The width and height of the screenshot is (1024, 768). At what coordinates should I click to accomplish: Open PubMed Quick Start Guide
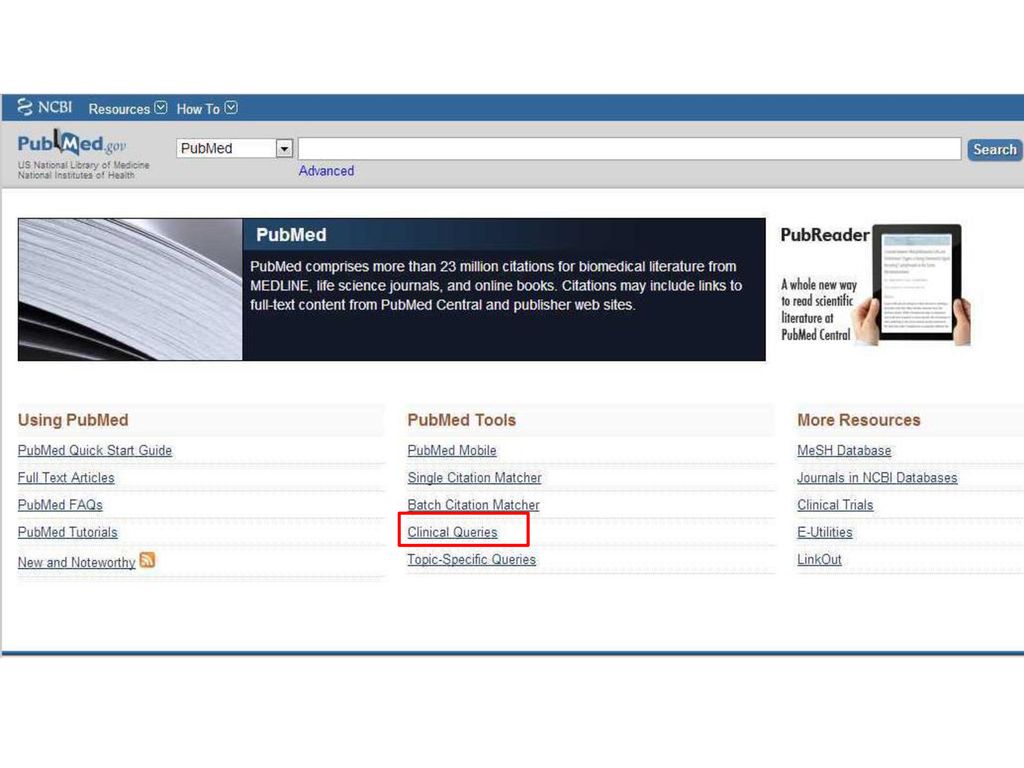tap(95, 451)
